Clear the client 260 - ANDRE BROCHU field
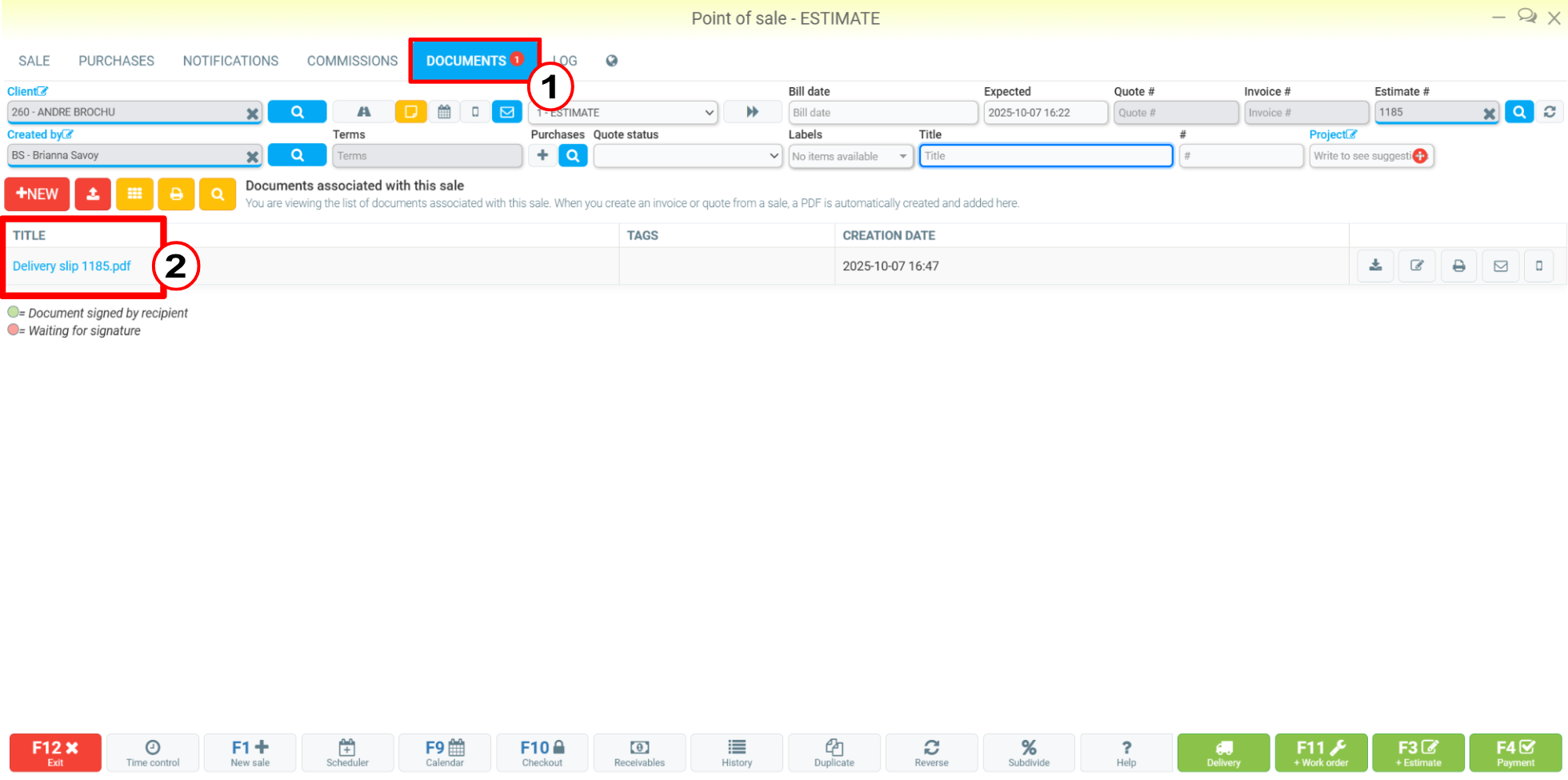 253,113
